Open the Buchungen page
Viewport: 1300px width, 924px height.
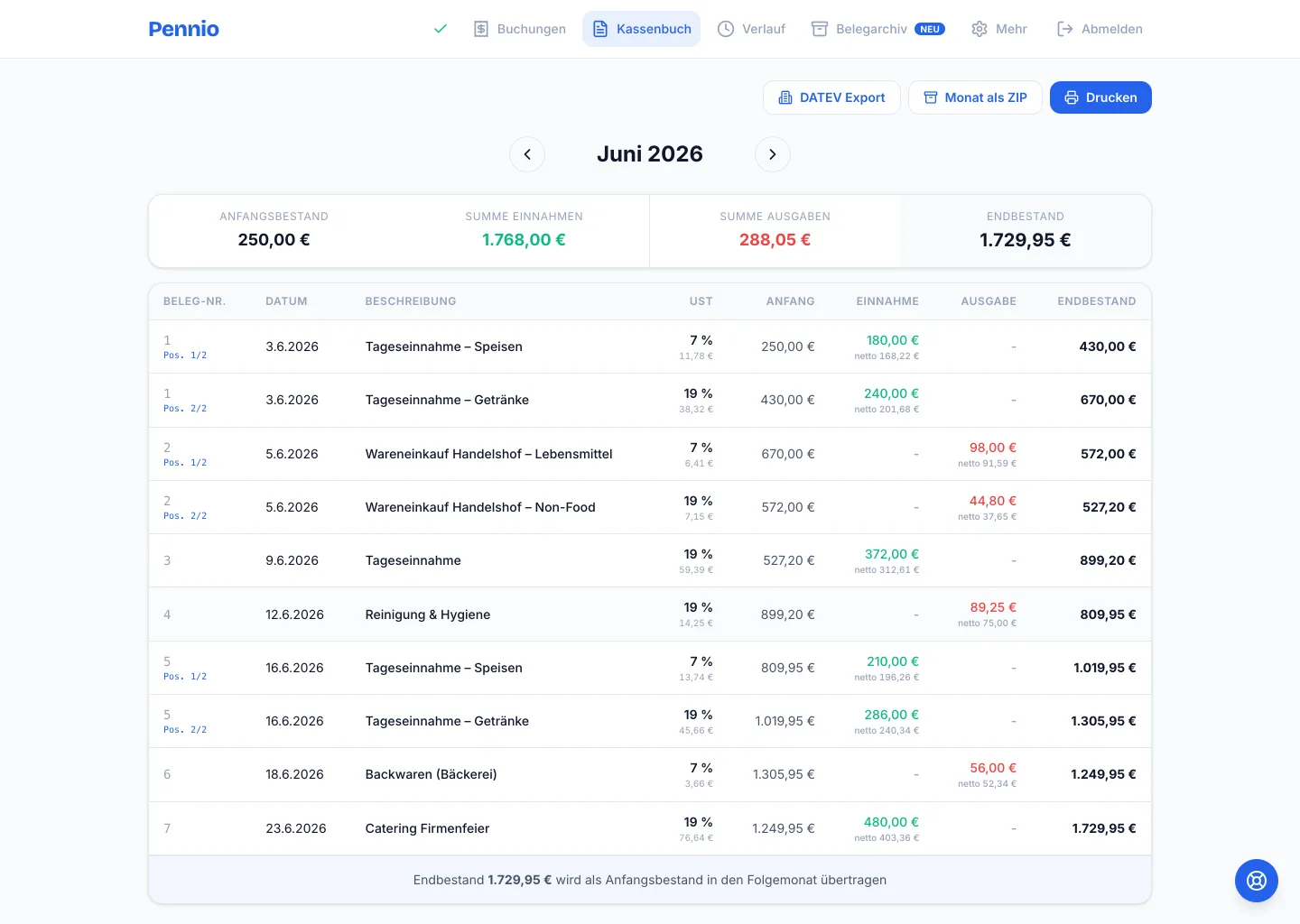point(520,29)
